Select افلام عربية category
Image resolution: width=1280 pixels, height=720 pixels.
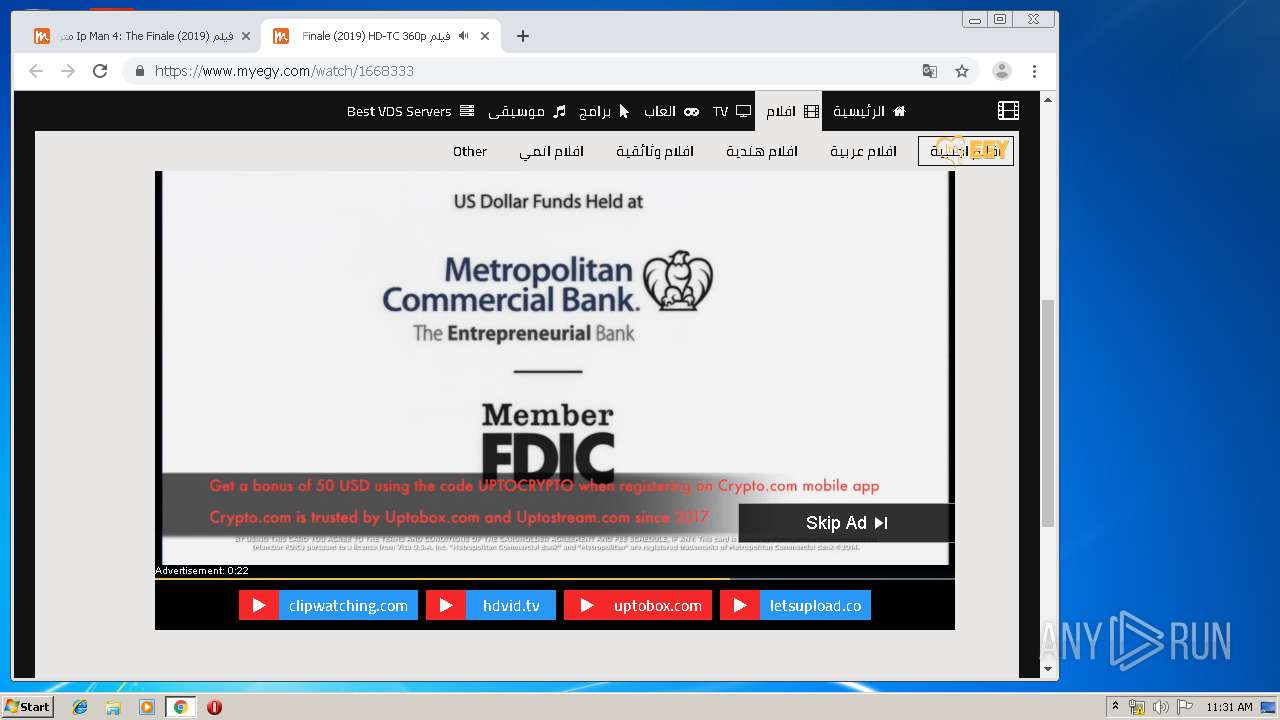[x=863, y=151]
